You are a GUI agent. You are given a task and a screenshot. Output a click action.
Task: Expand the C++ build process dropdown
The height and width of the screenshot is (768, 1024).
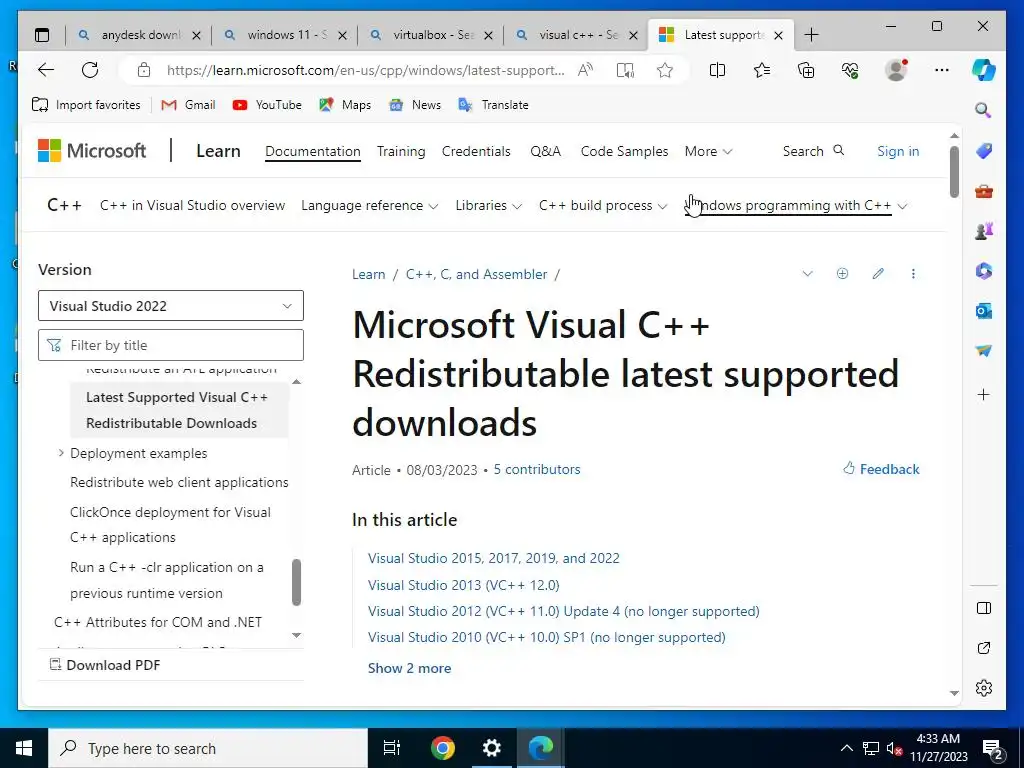pos(603,206)
